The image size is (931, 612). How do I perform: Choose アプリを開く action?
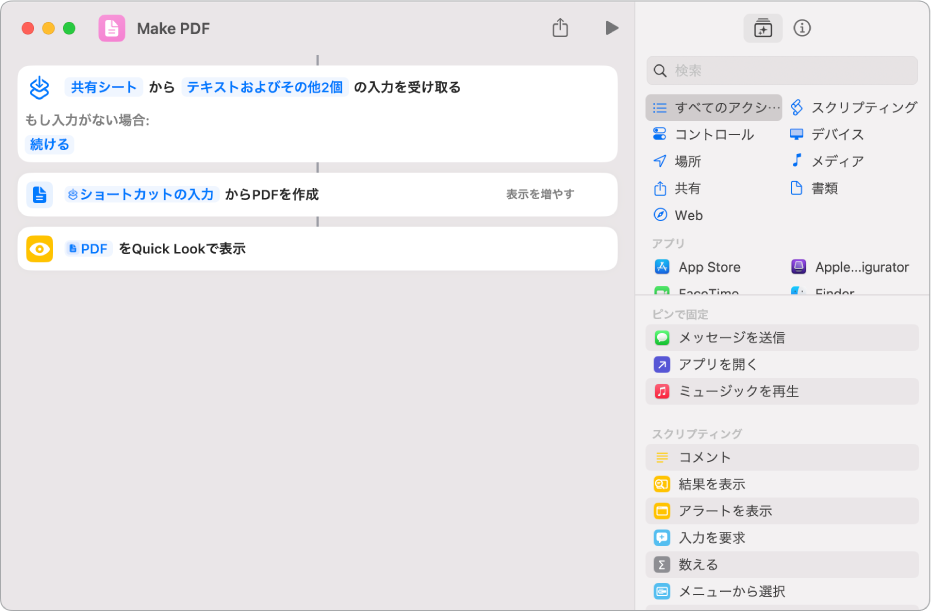782,364
